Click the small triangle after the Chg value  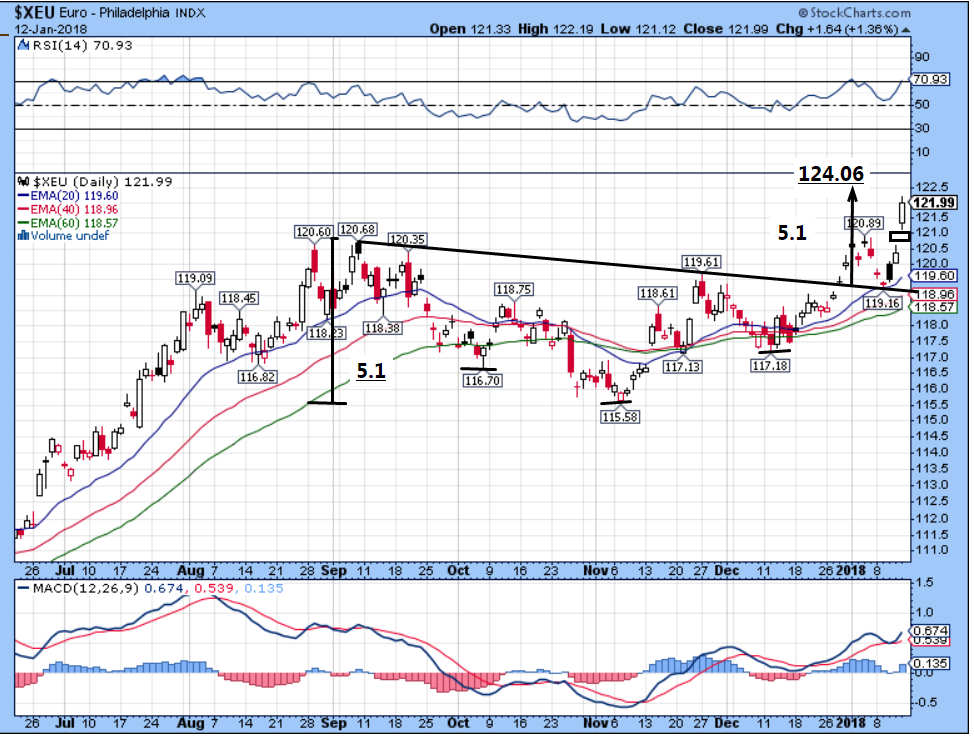point(906,30)
